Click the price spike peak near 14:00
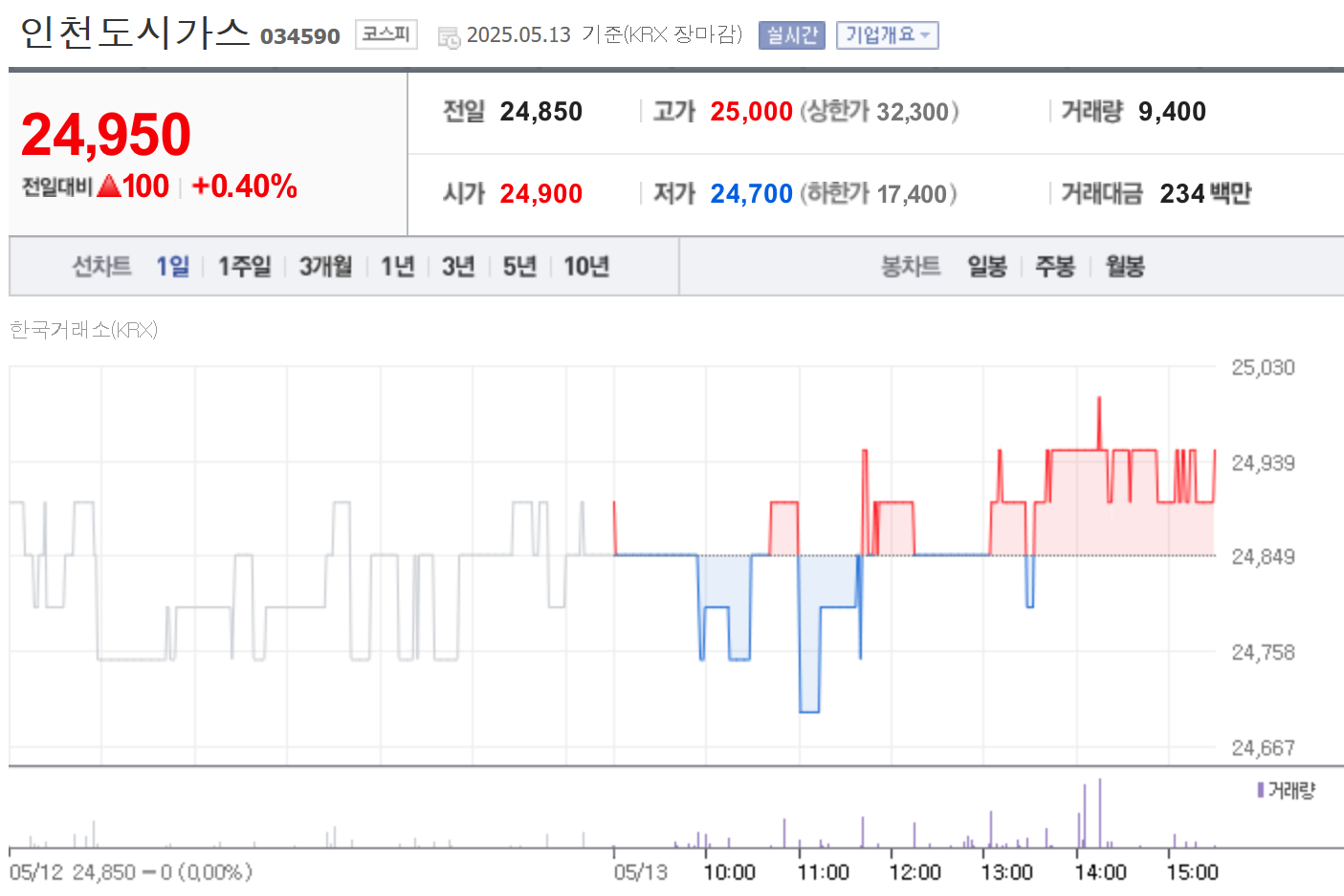The width and height of the screenshot is (1344, 896). coord(1099,400)
